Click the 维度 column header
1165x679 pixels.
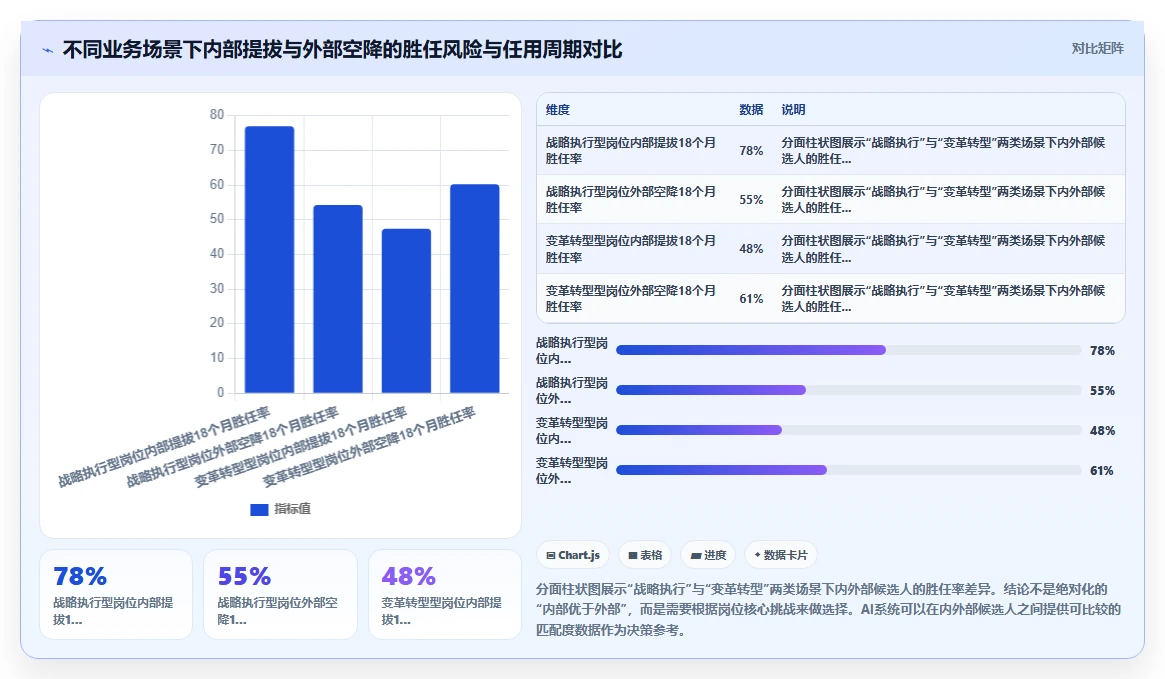coord(558,109)
